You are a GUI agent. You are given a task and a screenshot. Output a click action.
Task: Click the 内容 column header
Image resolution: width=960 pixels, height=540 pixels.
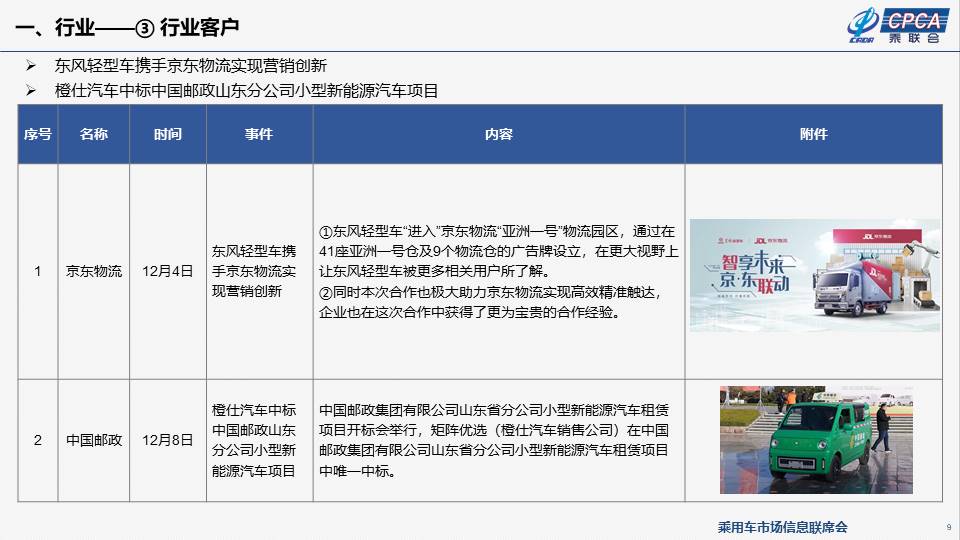tap(499, 134)
